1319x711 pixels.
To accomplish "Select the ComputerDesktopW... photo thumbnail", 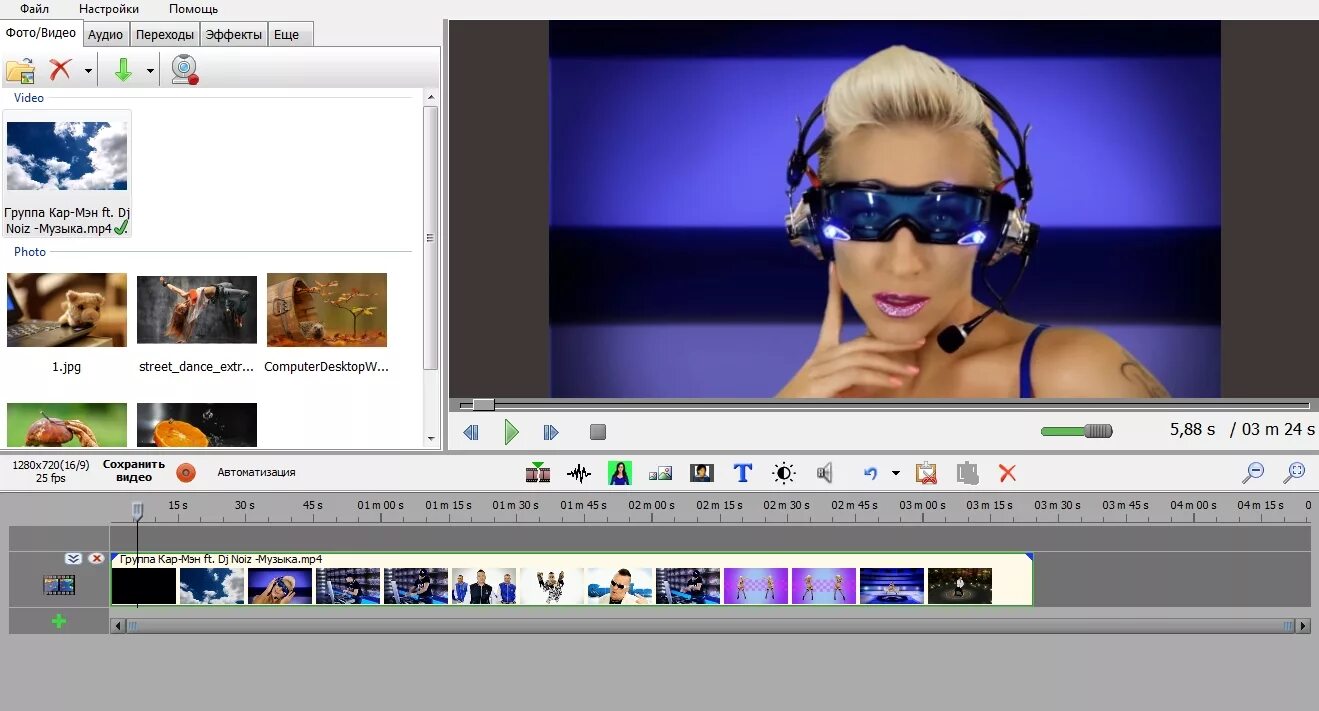I will [x=327, y=310].
